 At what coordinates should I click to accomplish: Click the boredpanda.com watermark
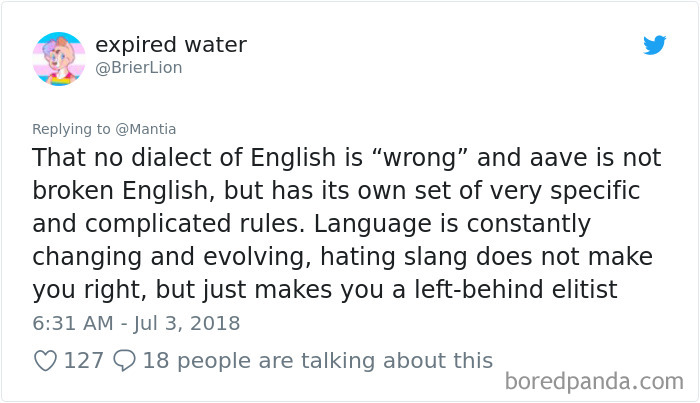594,380
